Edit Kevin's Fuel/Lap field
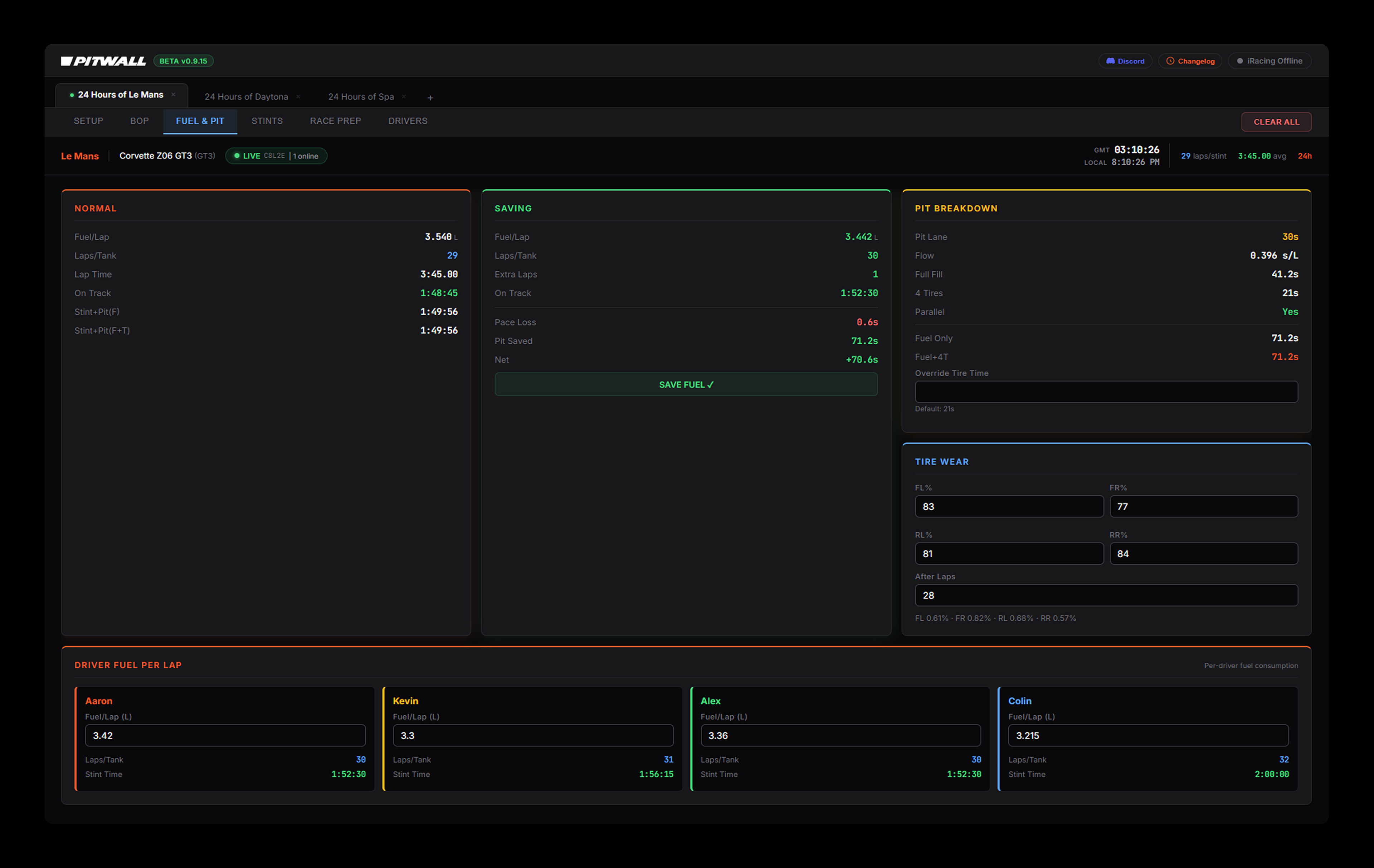The image size is (1374, 868). [x=532, y=736]
